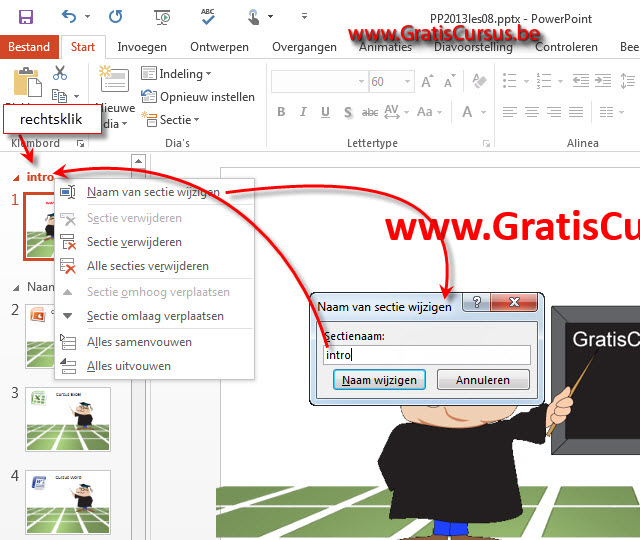640x540 pixels.
Task: Switch to the Overgangen tab
Action: click(304, 47)
